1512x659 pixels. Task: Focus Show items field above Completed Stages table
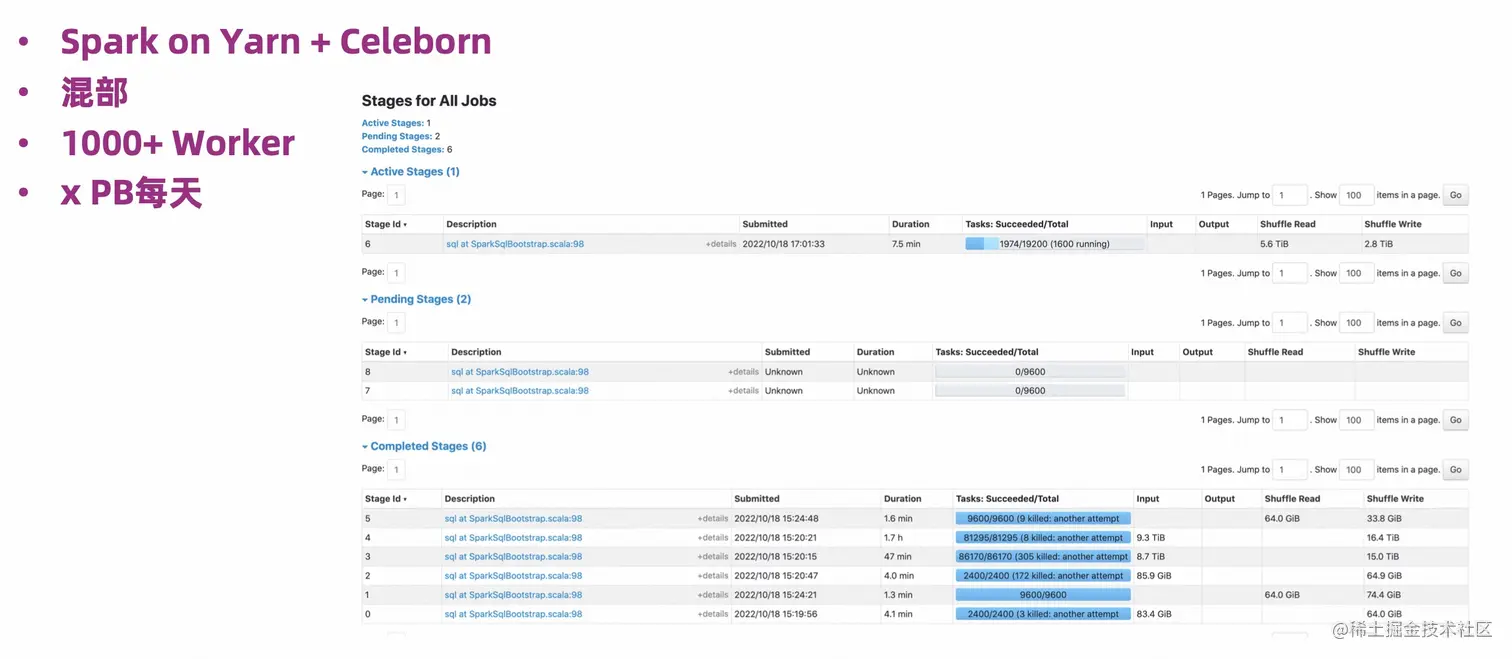(1356, 469)
